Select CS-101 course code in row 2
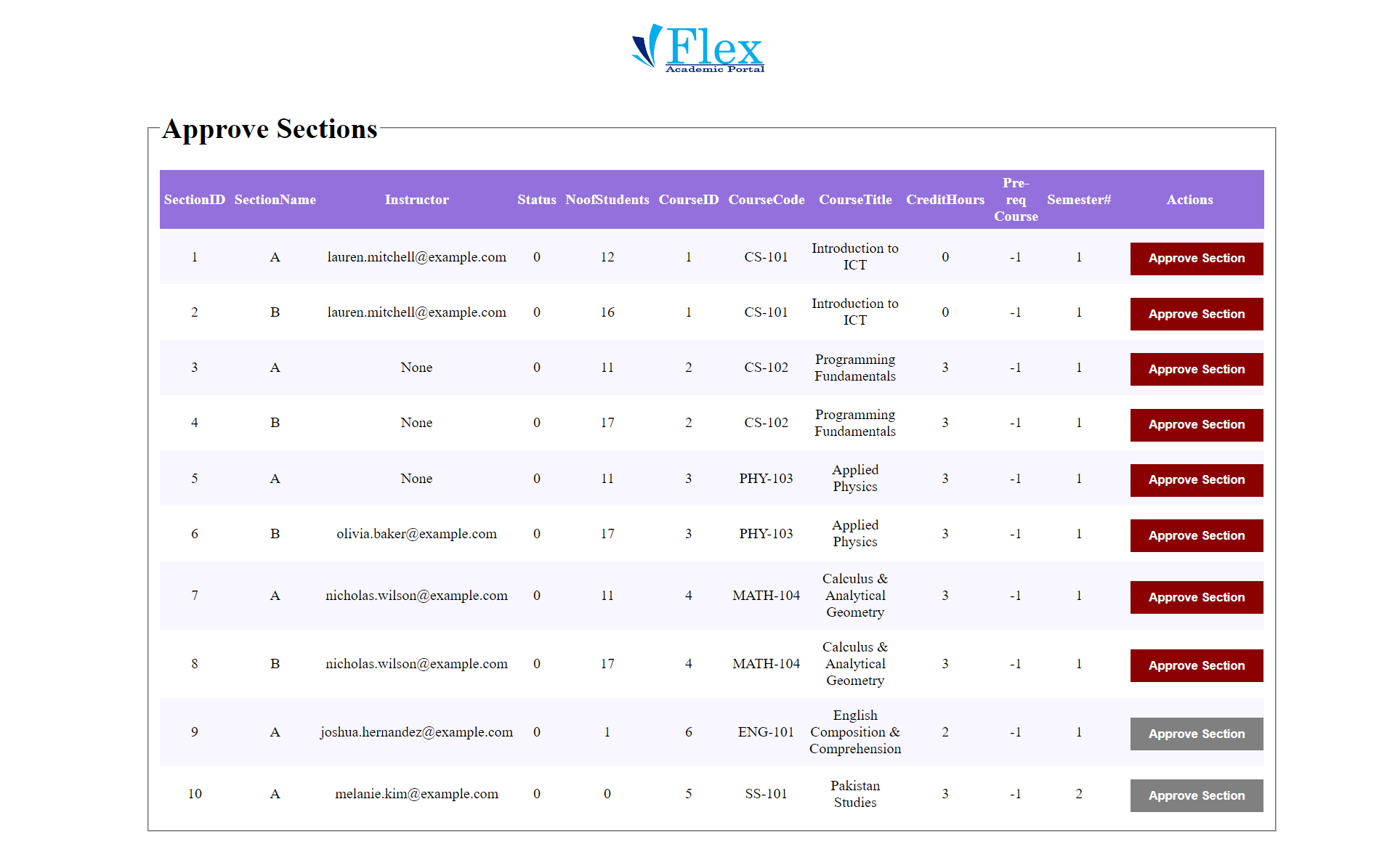Image resolution: width=1395 pixels, height=868 pixels. click(767, 312)
